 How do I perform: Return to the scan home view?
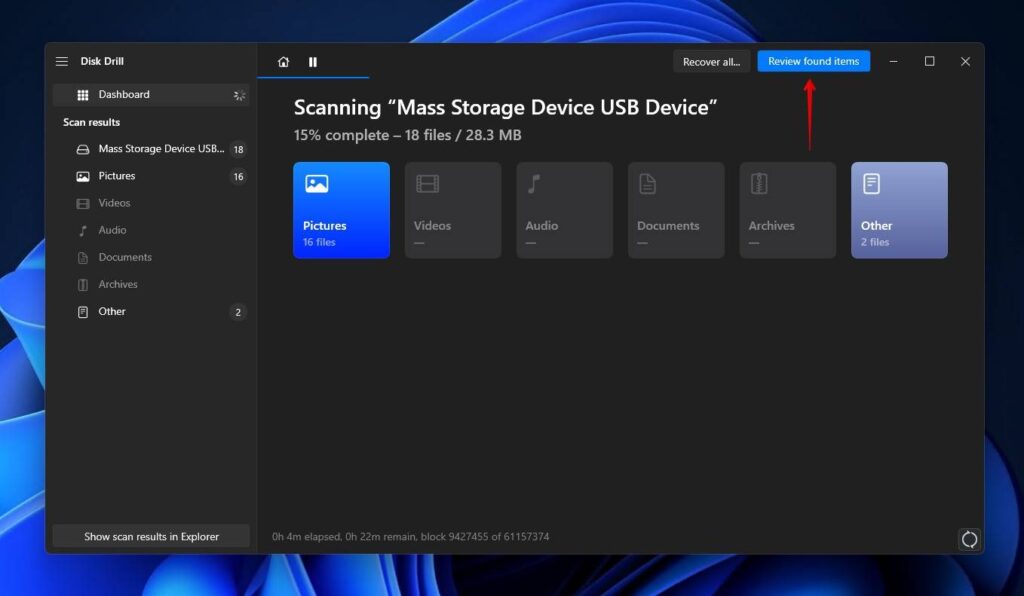[282, 61]
